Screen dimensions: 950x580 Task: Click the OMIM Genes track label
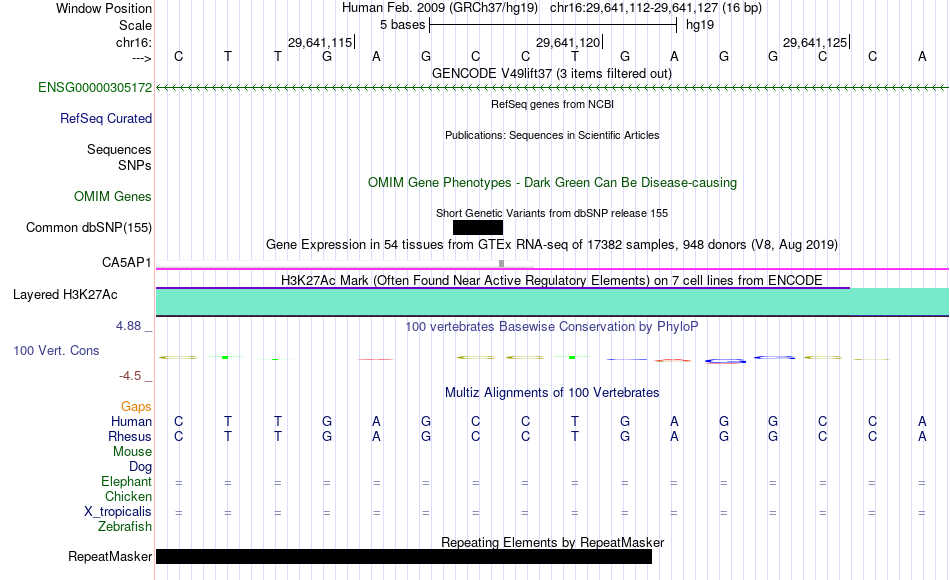tap(112, 196)
